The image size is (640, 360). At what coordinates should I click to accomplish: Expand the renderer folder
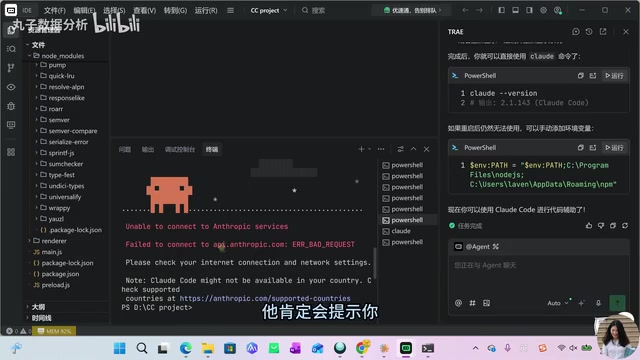pos(54,241)
